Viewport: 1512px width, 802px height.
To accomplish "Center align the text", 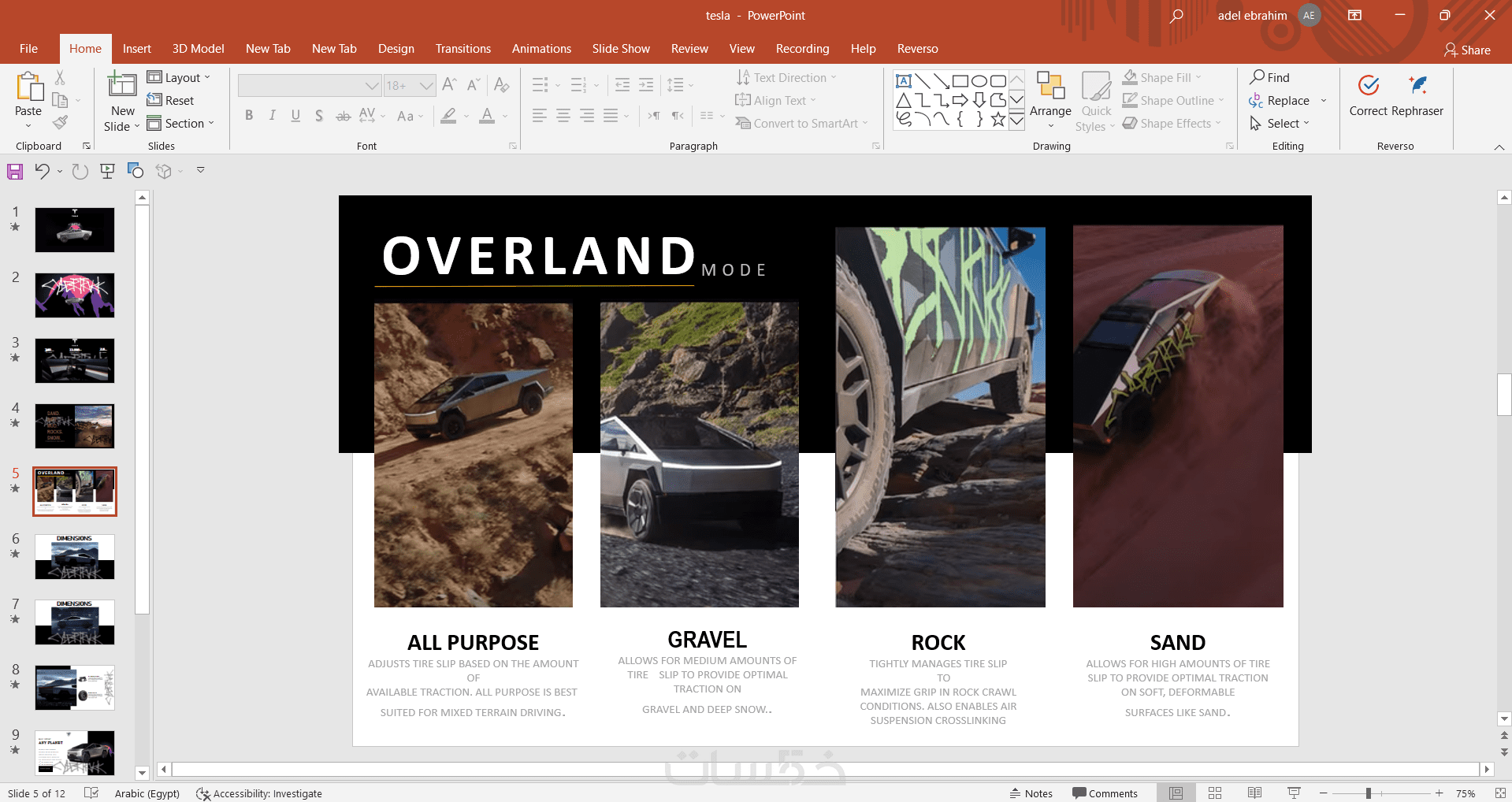I will (x=563, y=116).
